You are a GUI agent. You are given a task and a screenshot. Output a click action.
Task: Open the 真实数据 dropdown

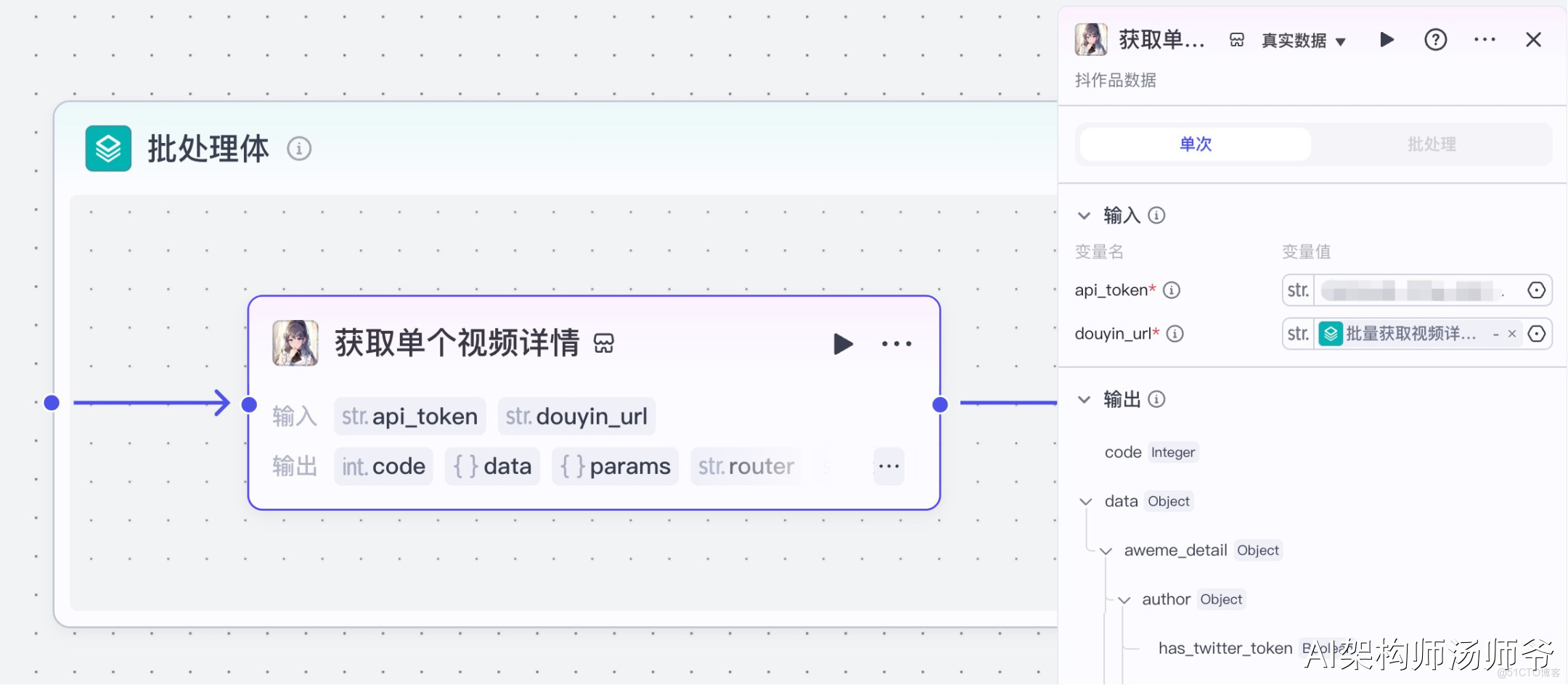pos(1304,41)
